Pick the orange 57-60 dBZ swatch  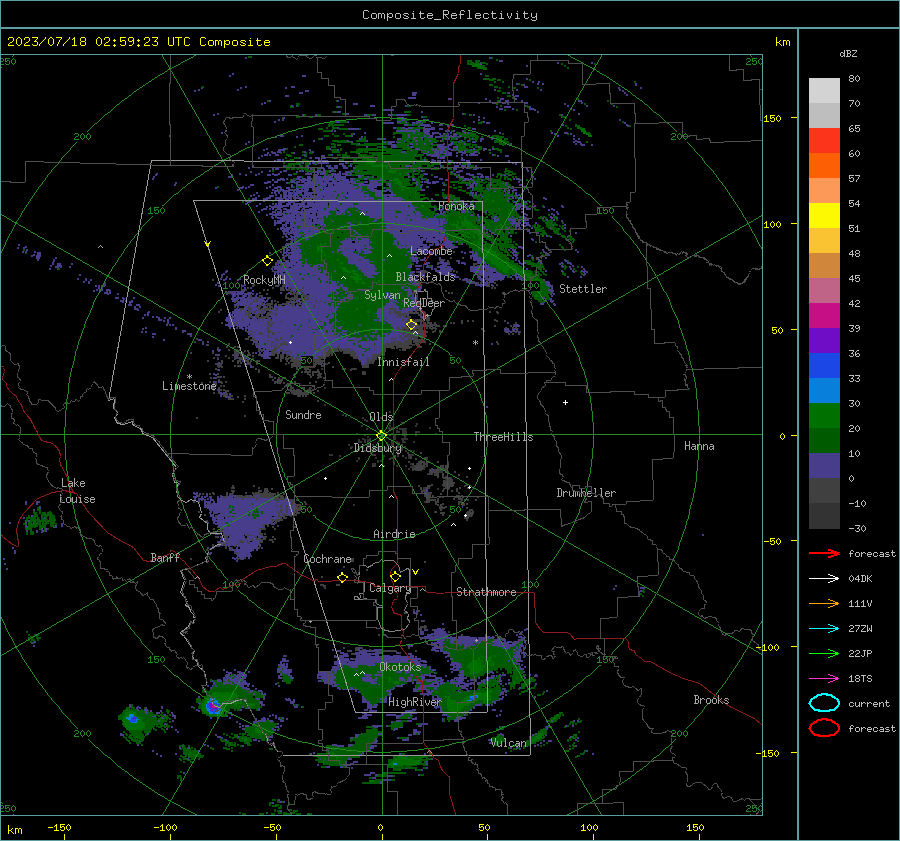coord(824,165)
